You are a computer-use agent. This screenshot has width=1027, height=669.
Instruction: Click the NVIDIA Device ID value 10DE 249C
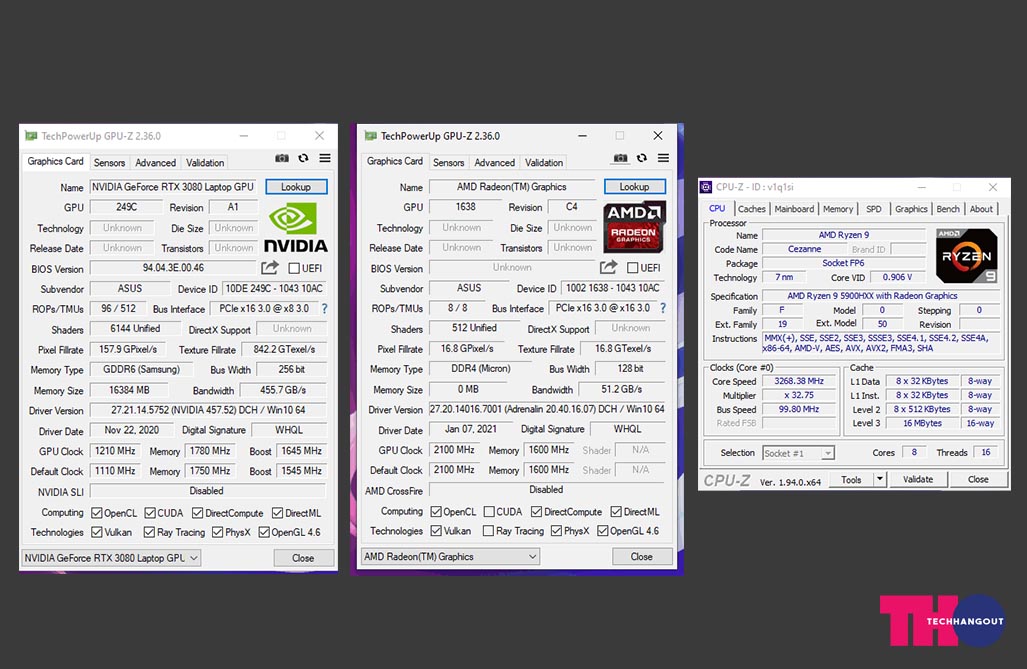(274, 288)
